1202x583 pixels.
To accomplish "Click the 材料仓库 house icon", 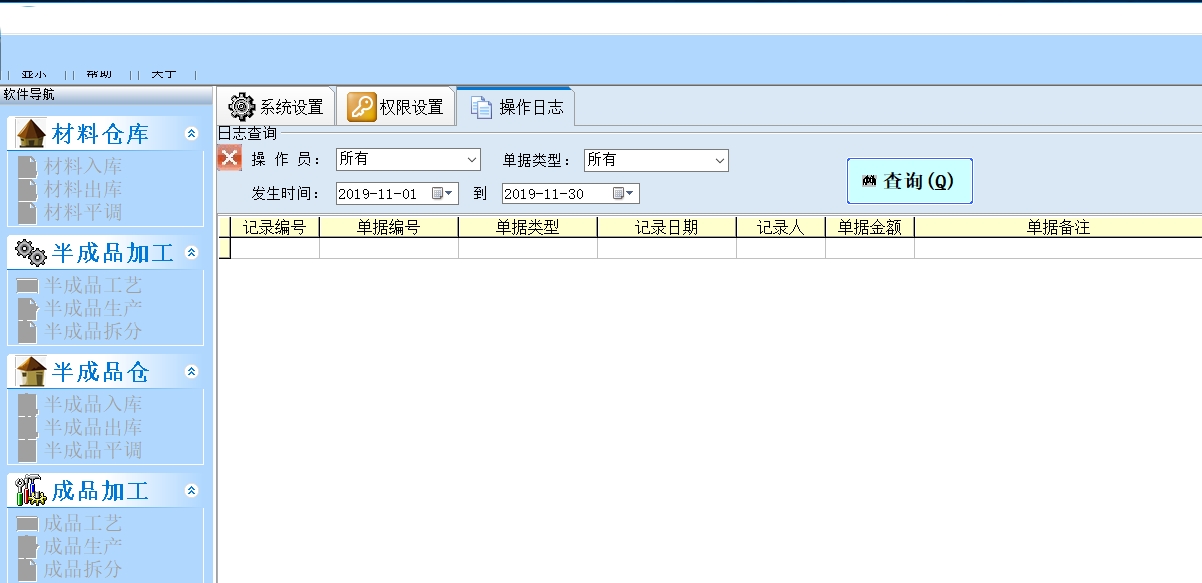I will (31, 133).
